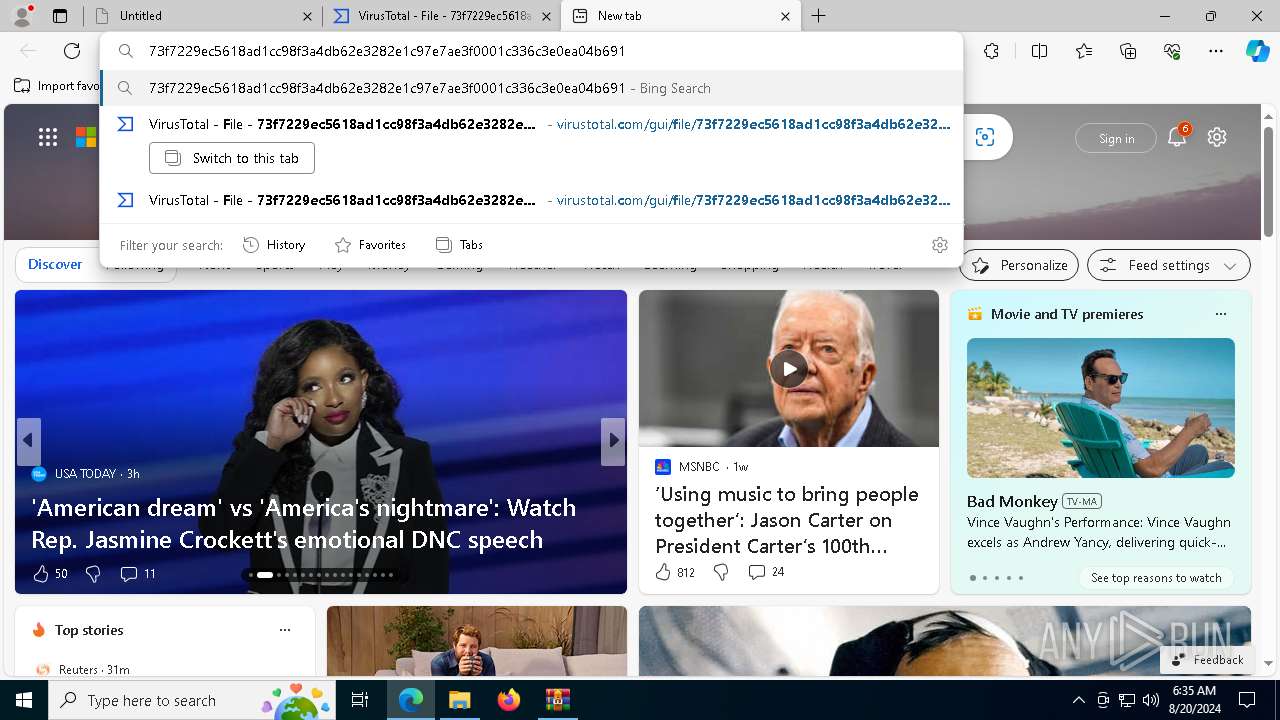Click See top reasons to watch
Image resolution: width=1280 pixels, height=720 pixels.
1156,578
